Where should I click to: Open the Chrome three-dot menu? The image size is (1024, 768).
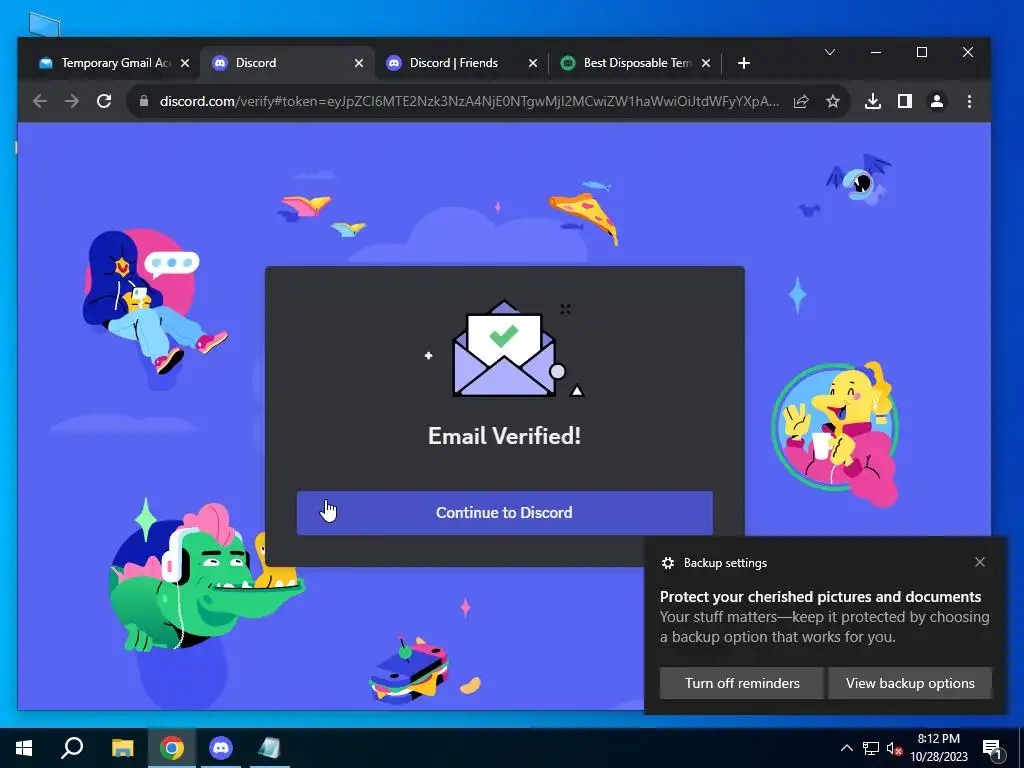pyautogui.click(x=969, y=101)
